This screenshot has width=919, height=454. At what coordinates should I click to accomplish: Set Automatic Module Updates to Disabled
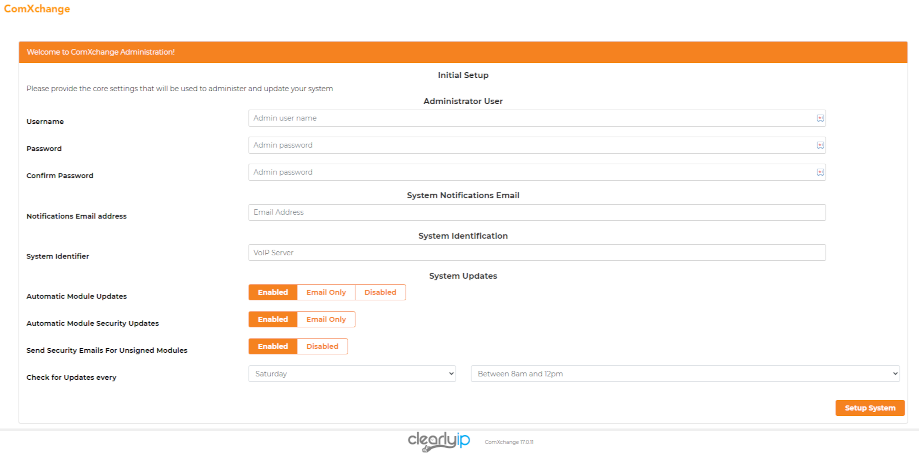[380, 293]
